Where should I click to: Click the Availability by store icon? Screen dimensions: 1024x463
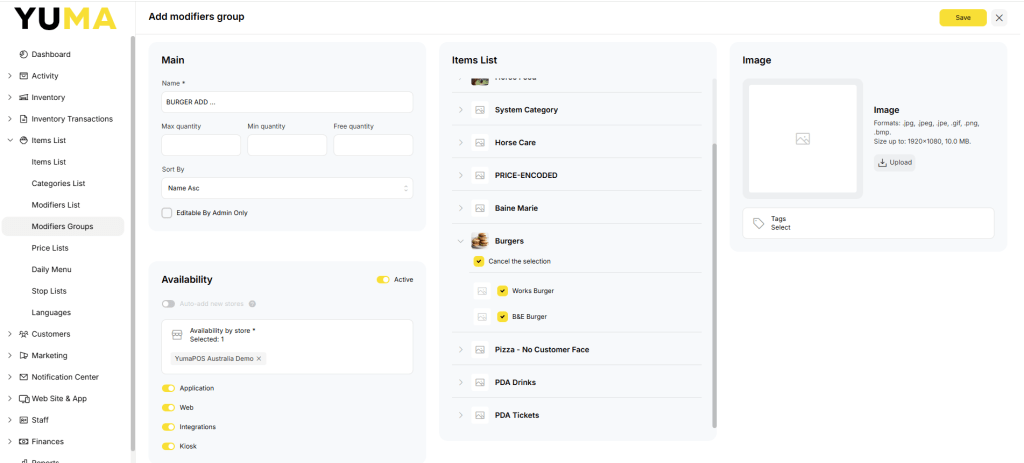pos(176,334)
